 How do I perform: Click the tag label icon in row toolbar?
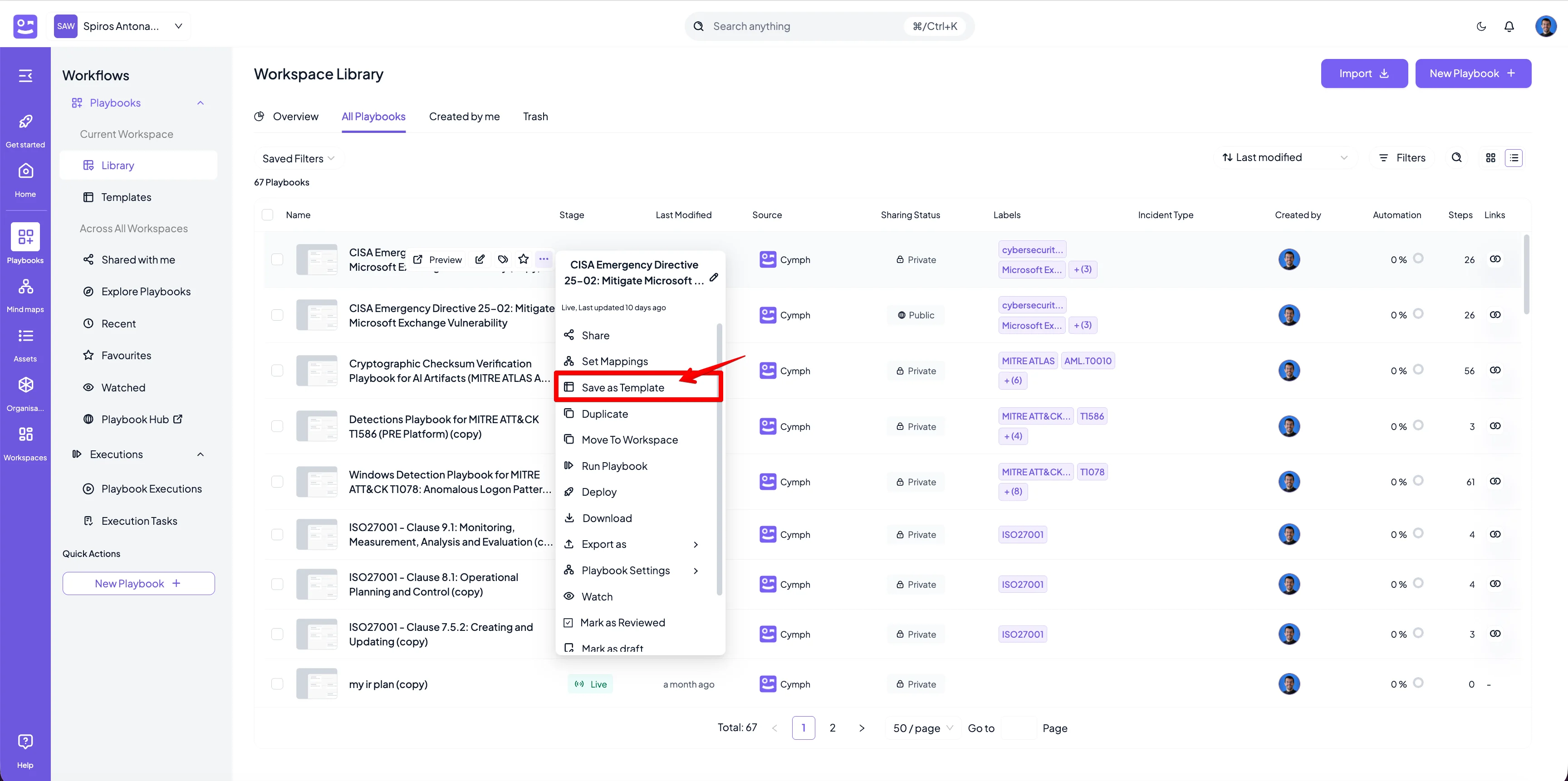pyautogui.click(x=503, y=259)
